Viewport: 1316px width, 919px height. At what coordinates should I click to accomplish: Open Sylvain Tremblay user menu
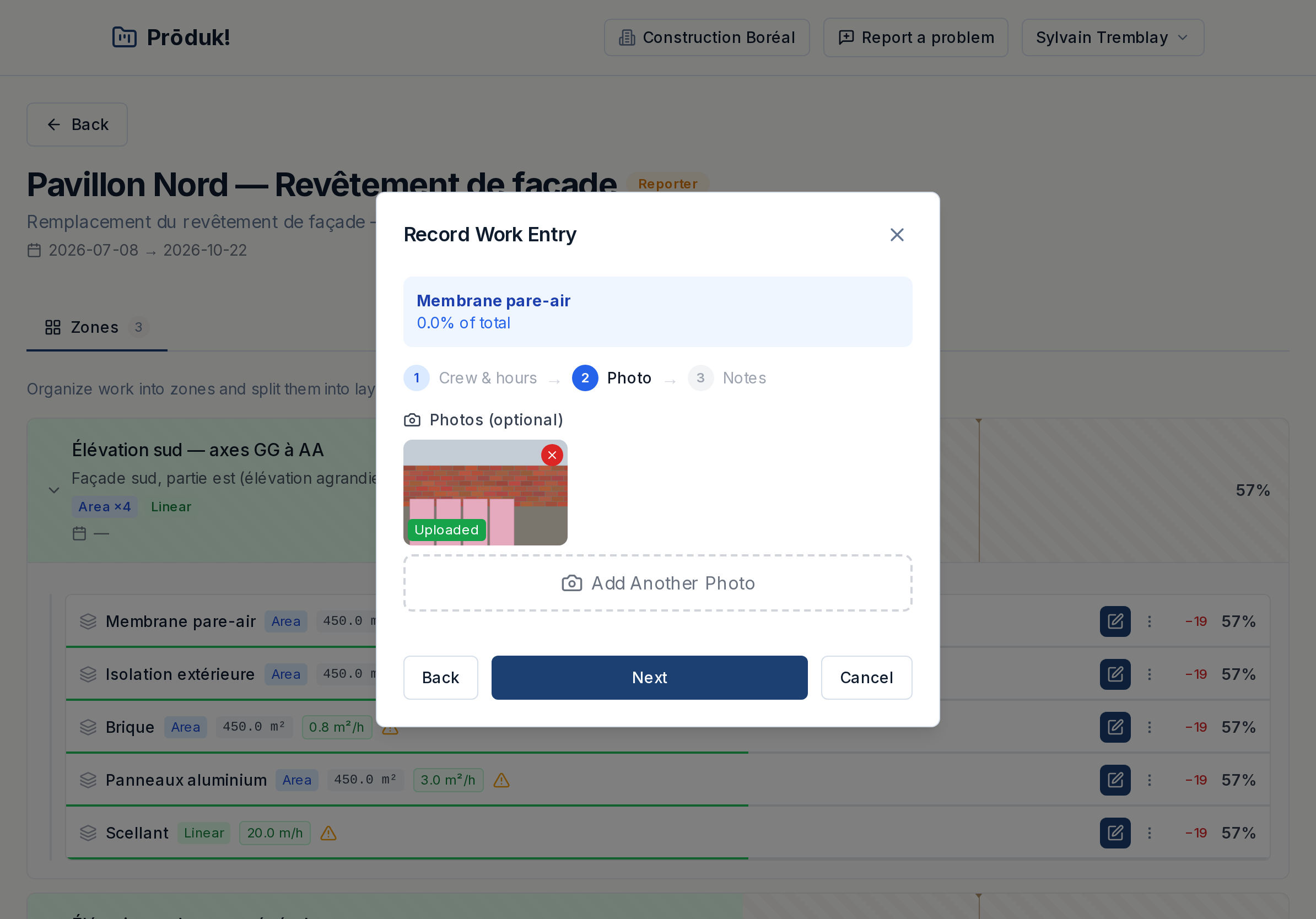1112,37
